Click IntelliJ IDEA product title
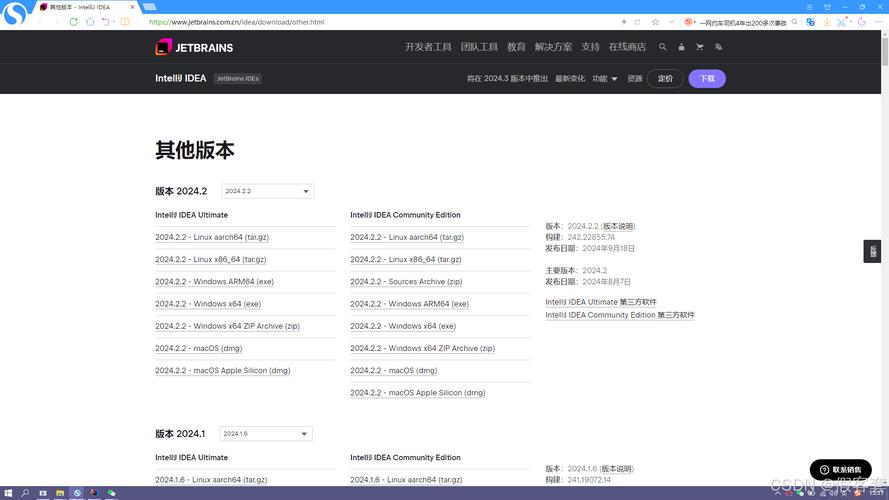The width and height of the screenshot is (889, 500). pyautogui.click(x=181, y=78)
